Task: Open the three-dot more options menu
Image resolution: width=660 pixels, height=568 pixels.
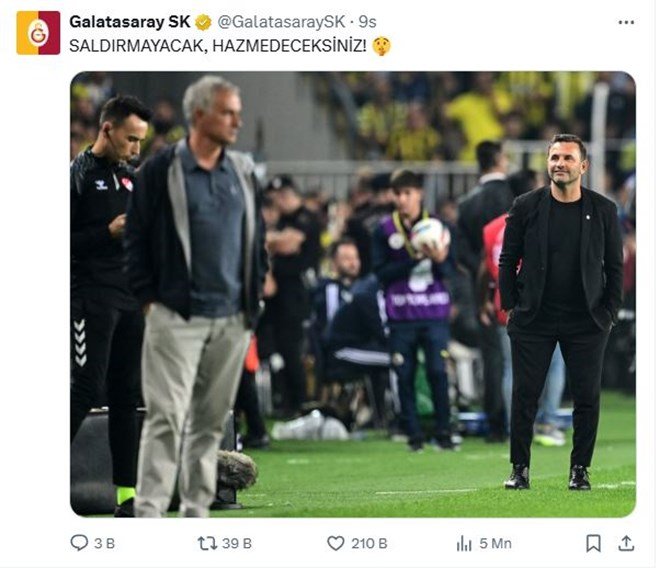Action: tap(626, 22)
